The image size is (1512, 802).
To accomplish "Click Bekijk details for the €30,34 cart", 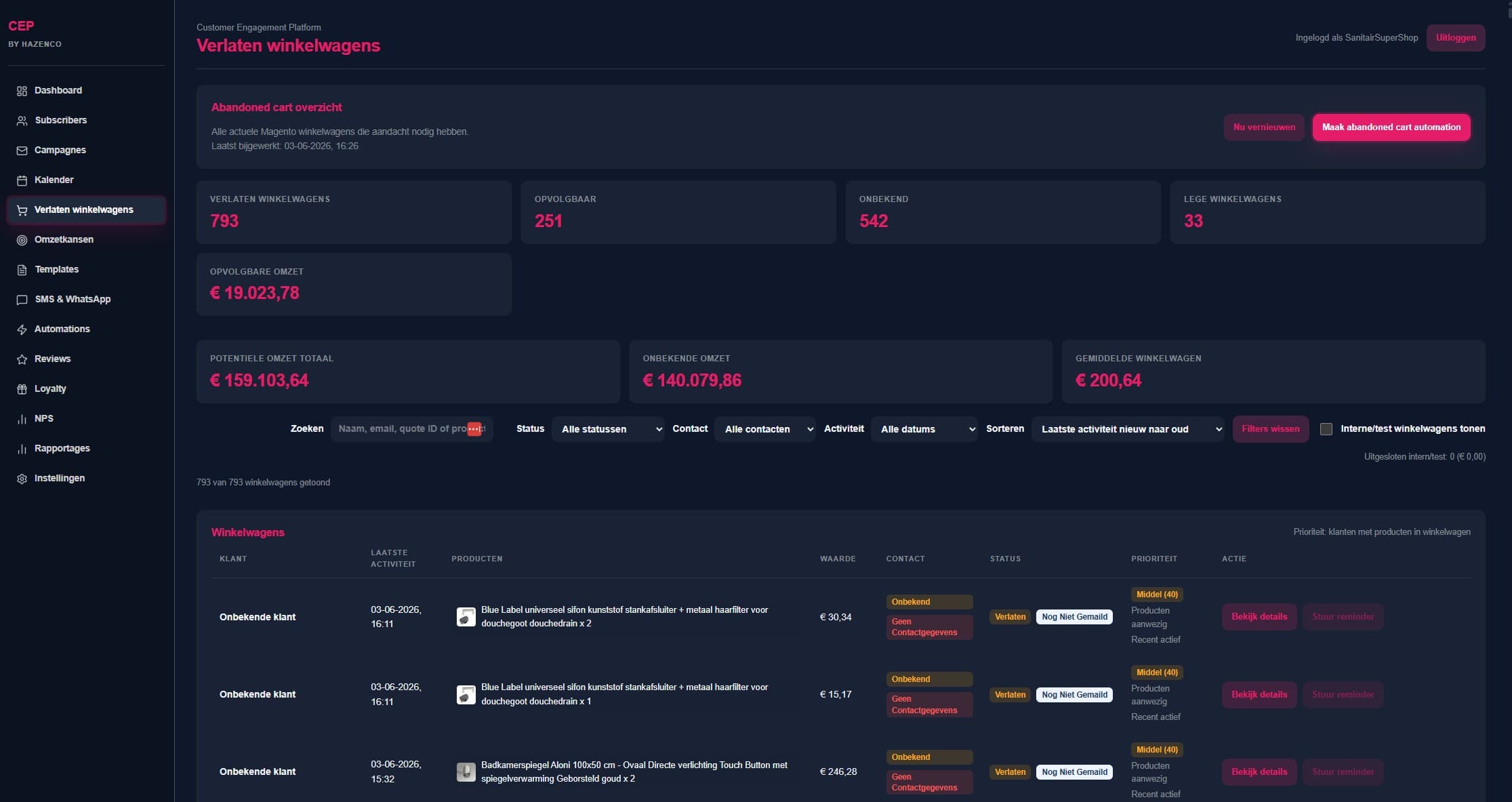I will click(x=1259, y=617).
